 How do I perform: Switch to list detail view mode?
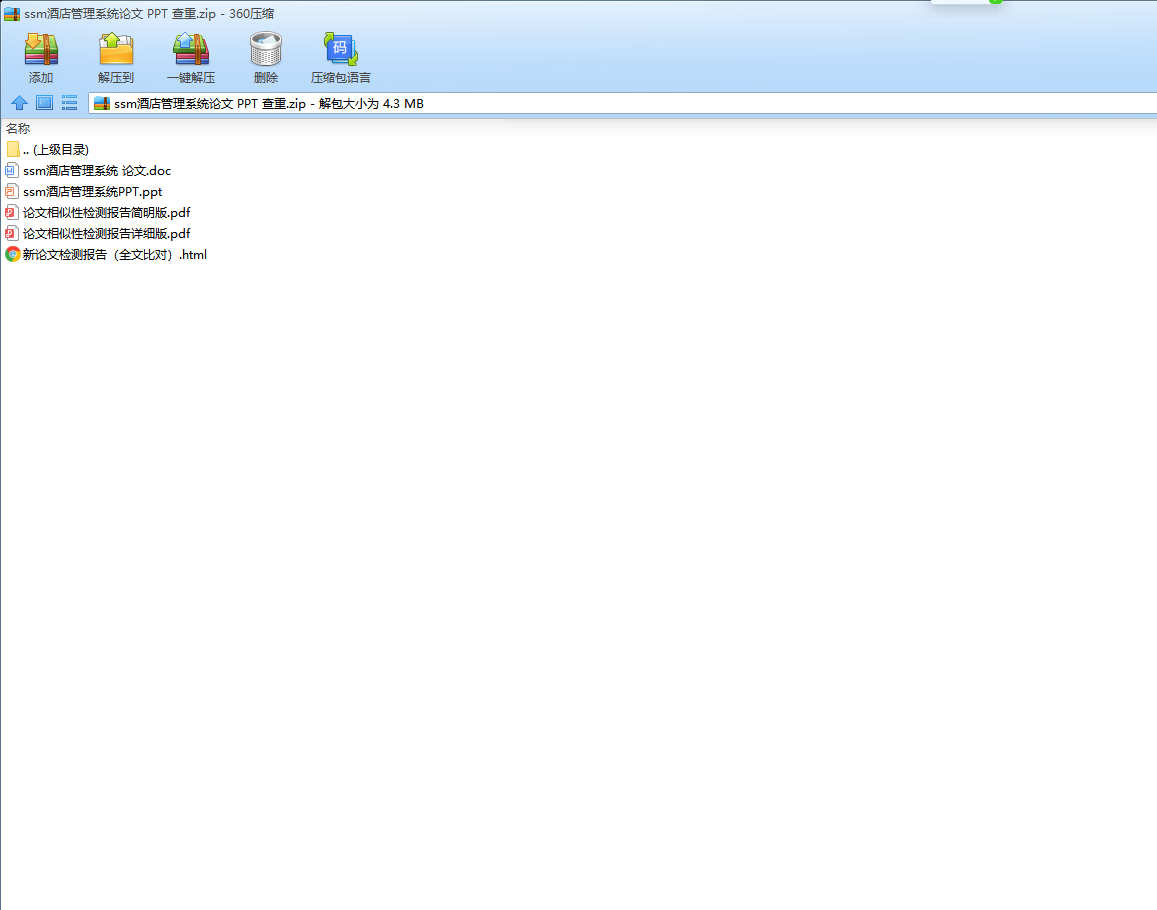pos(69,103)
